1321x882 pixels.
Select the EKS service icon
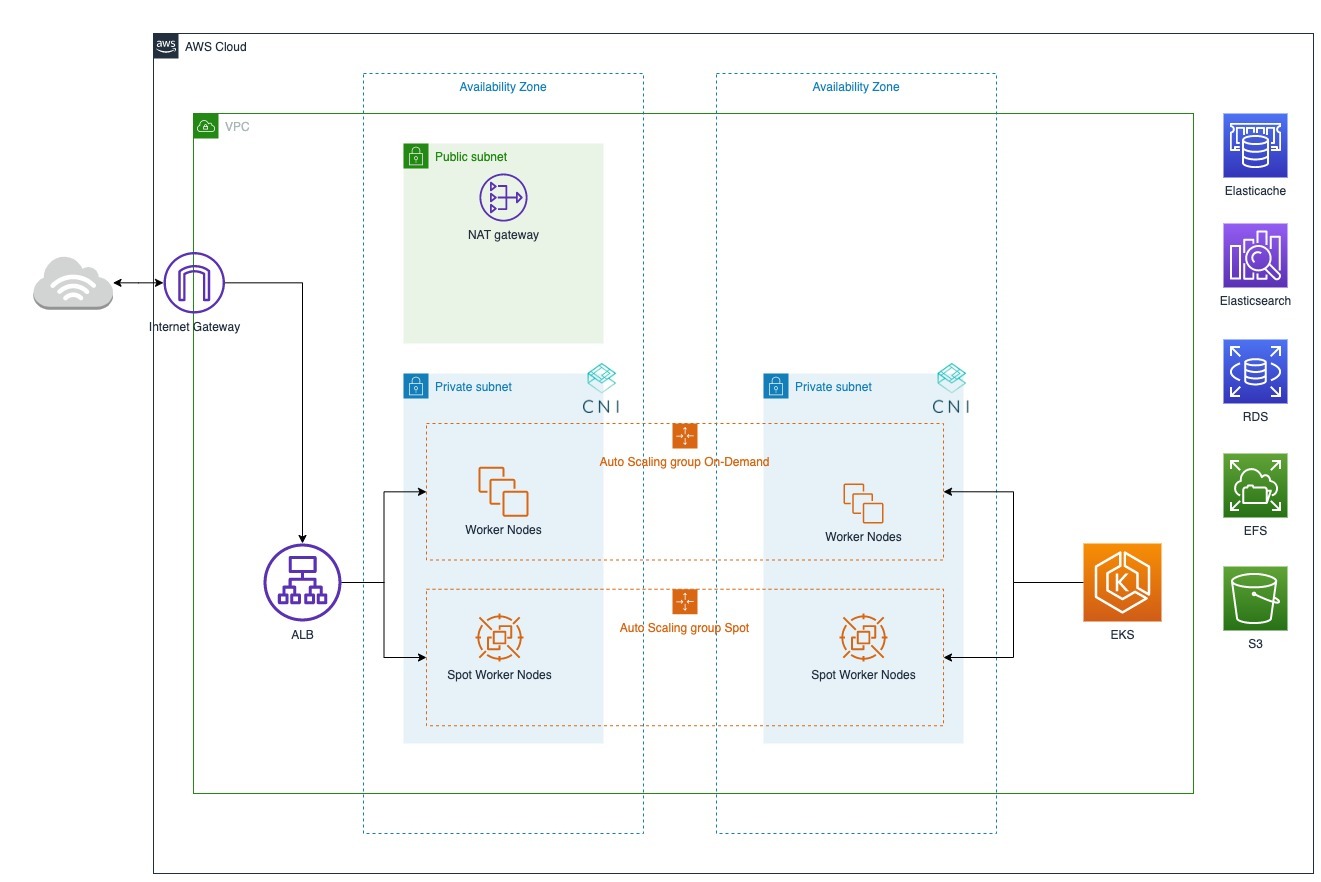pyautogui.click(x=1122, y=582)
